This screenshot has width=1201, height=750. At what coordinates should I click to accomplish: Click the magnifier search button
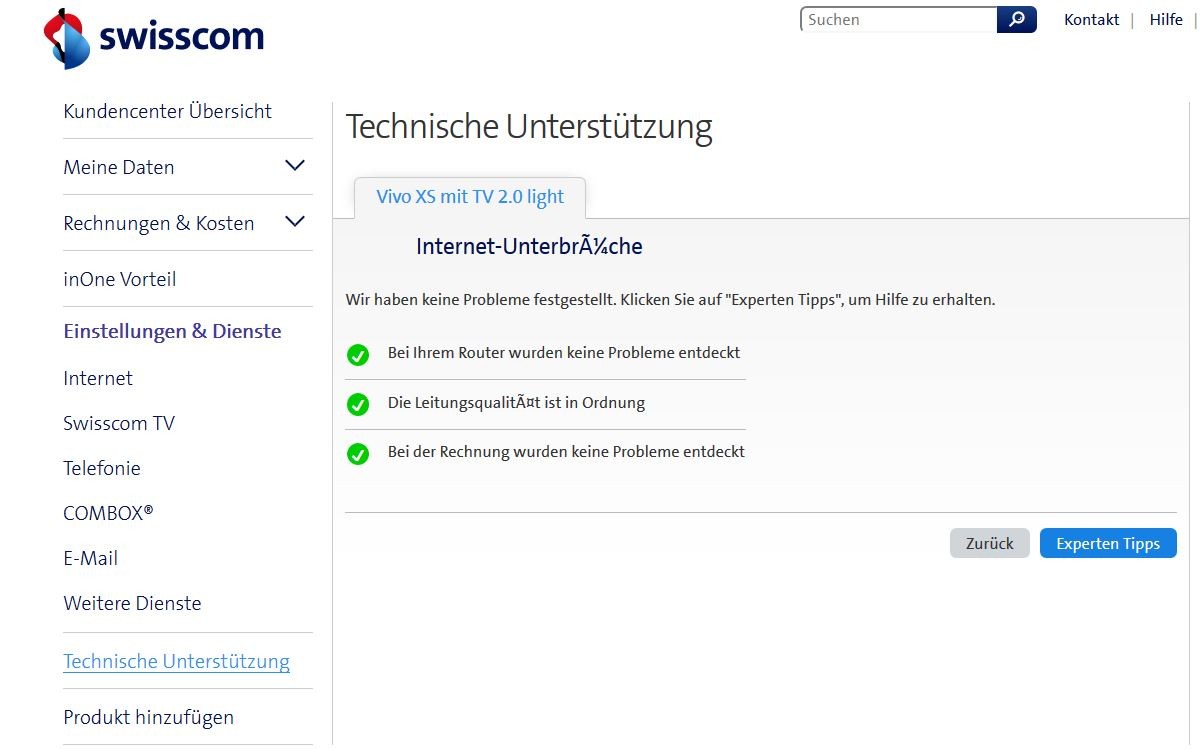pos(1016,20)
